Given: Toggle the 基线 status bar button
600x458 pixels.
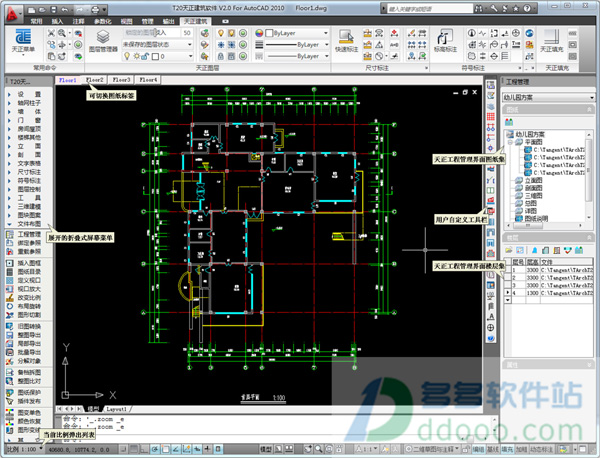Looking at the screenshot, I should click(492, 449).
